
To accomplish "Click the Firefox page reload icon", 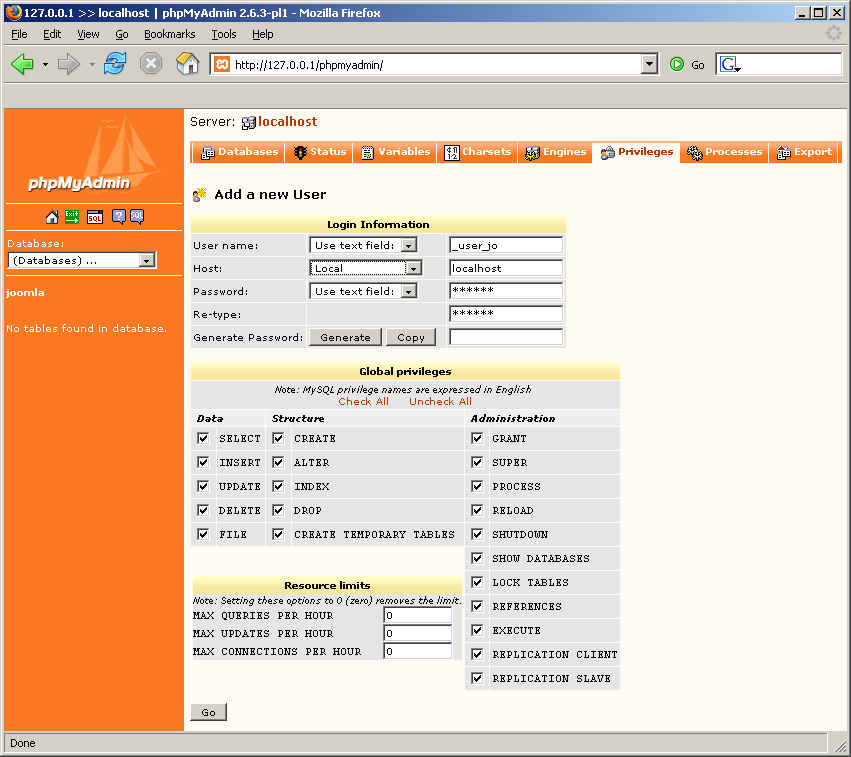I will [x=115, y=62].
